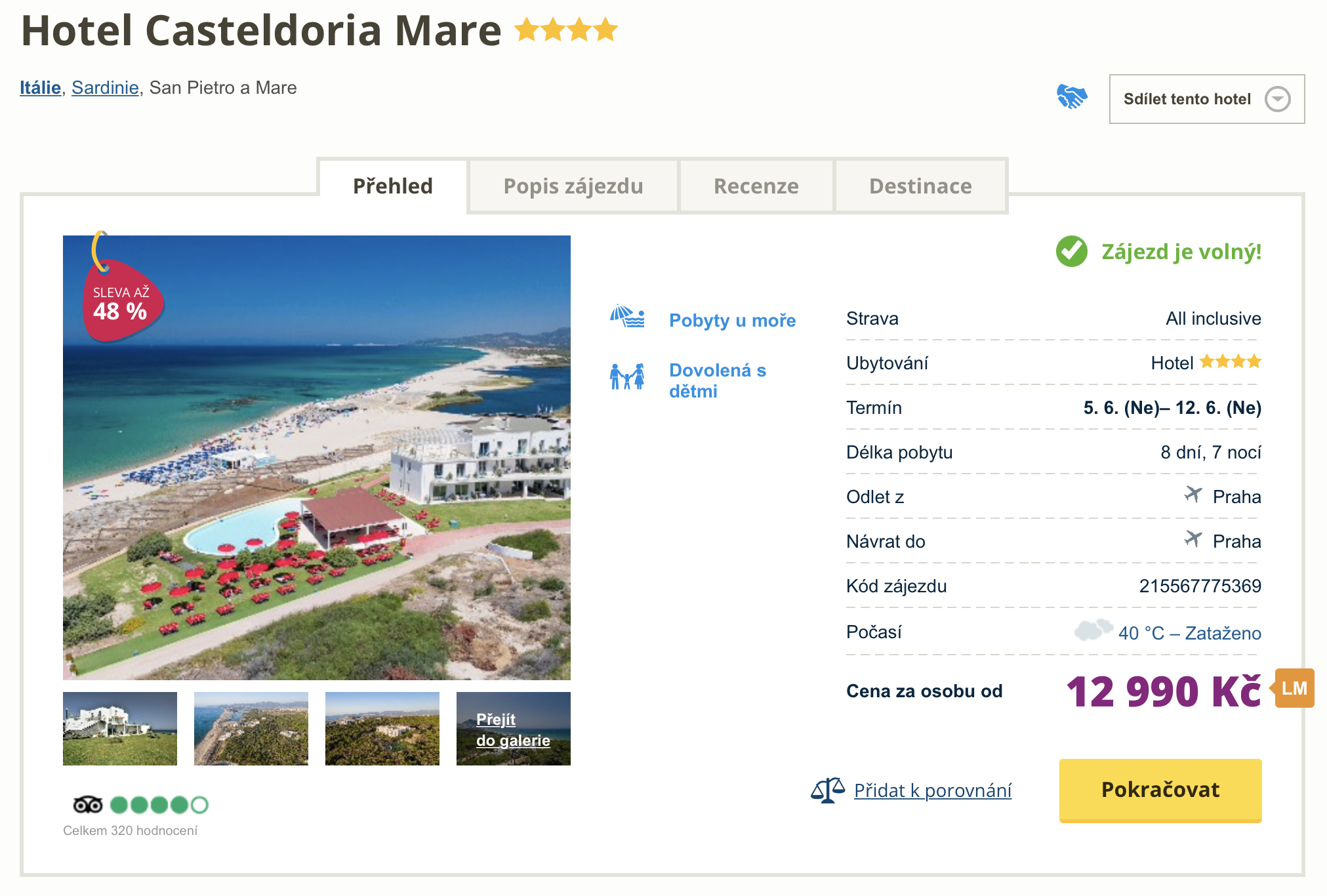Click the Přidat k porovnání link

(x=932, y=790)
